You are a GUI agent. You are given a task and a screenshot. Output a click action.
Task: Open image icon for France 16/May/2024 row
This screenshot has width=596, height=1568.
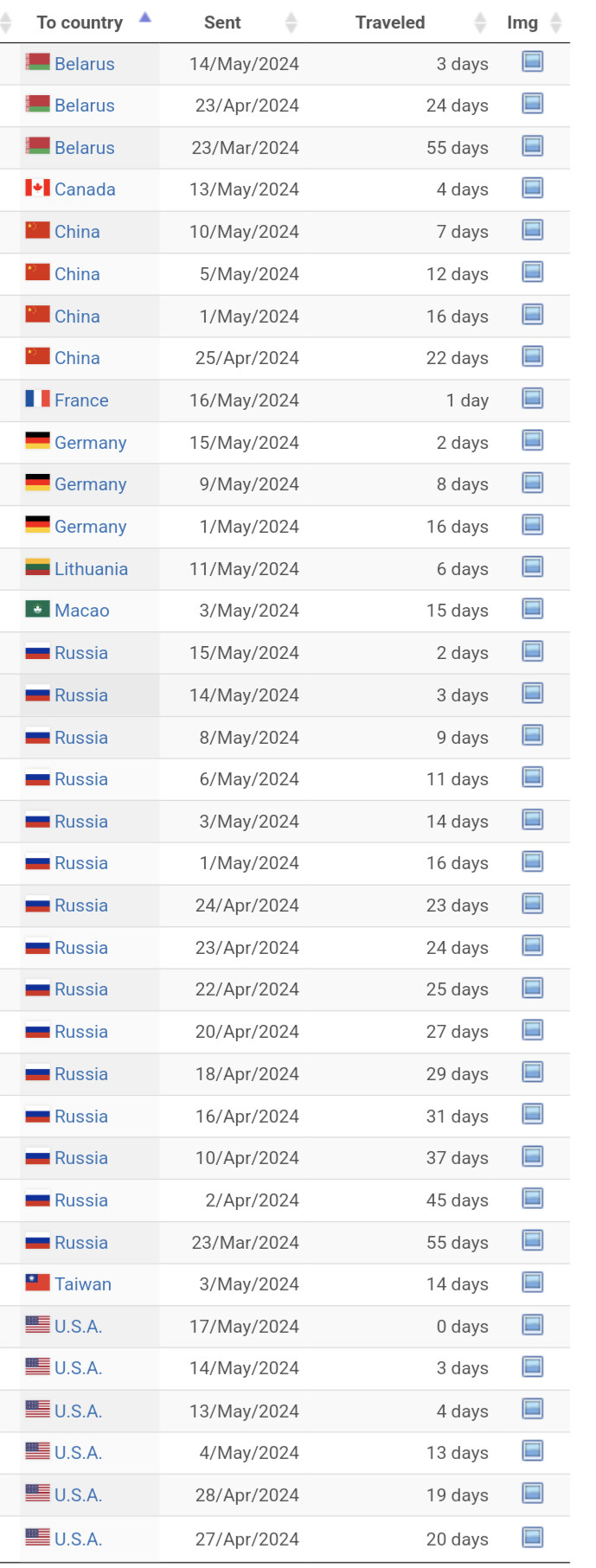click(x=533, y=399)
